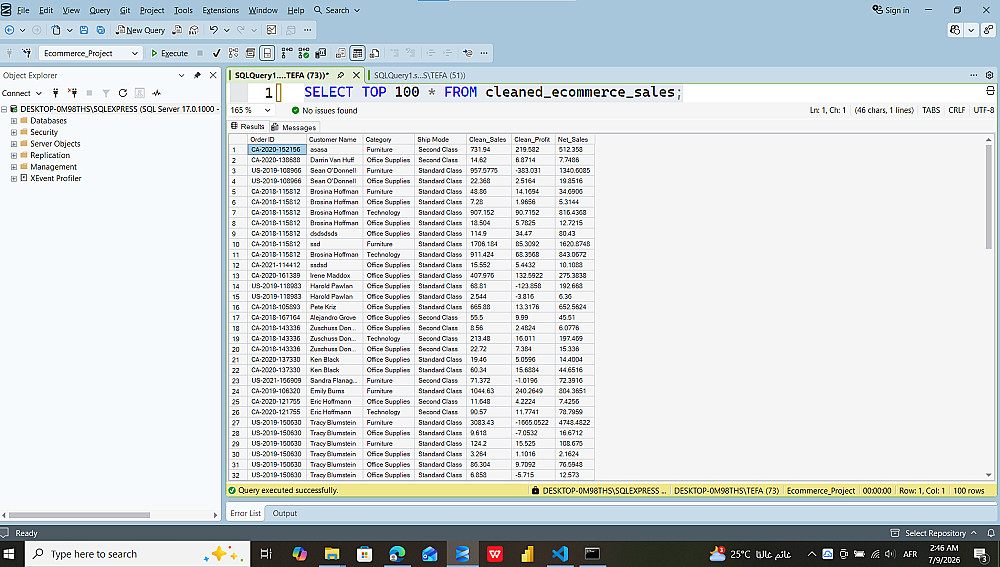Switch to the Messages tab
The width and height of the screenshot is (1000, 567).
(293, 127)
